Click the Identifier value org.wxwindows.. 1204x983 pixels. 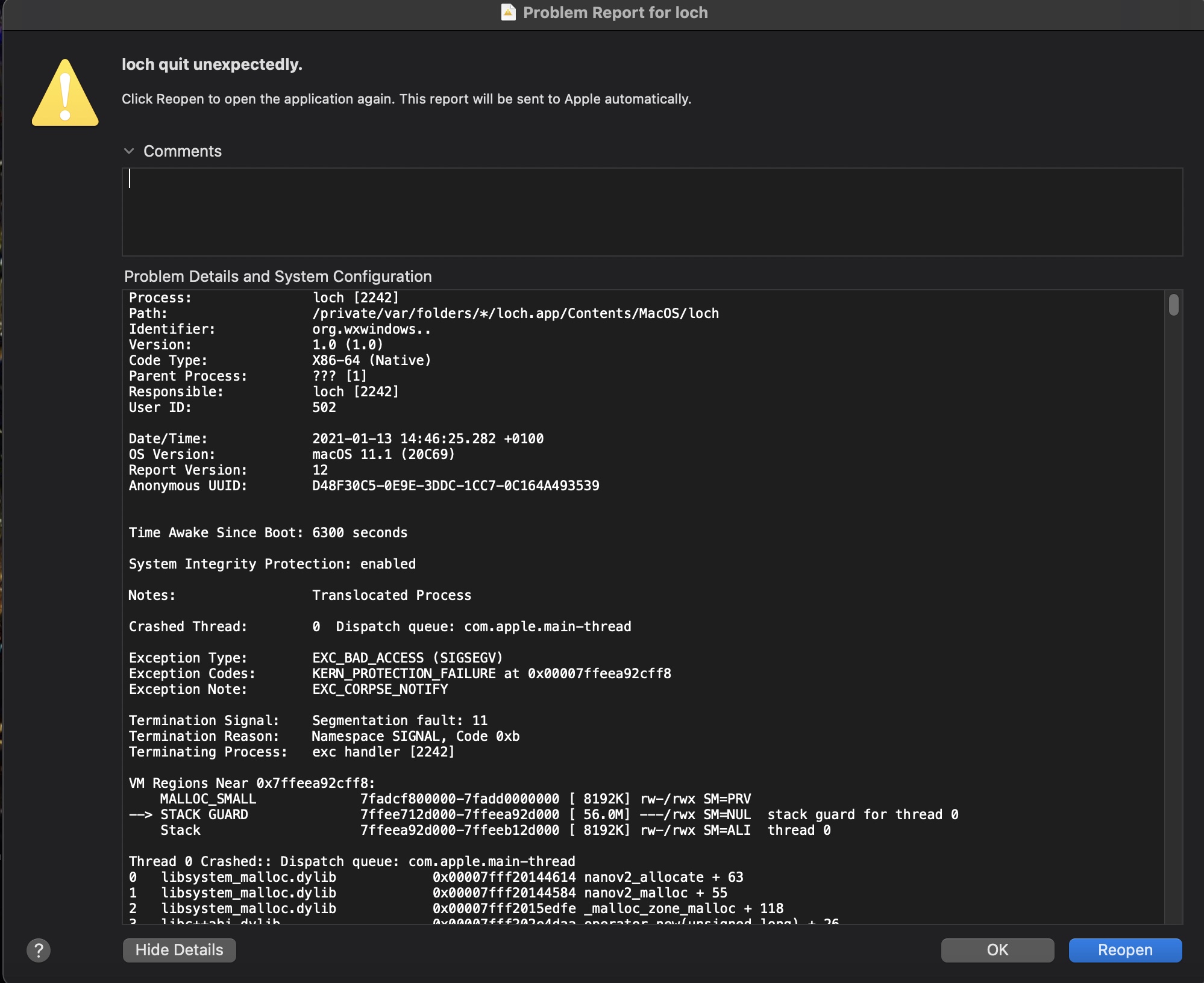[x=371, y=329]
